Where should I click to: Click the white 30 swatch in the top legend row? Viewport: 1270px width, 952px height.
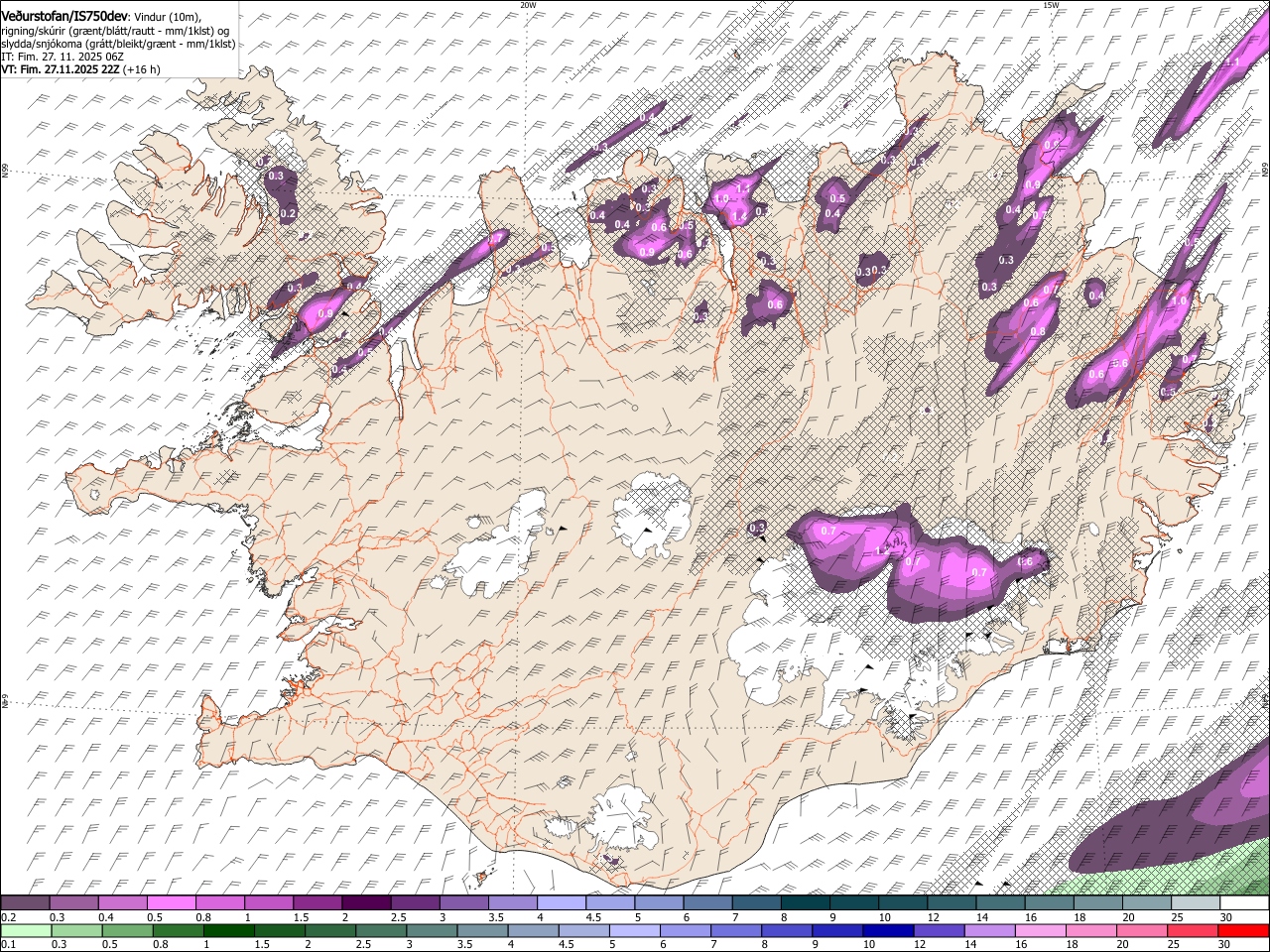point(1243,903)
